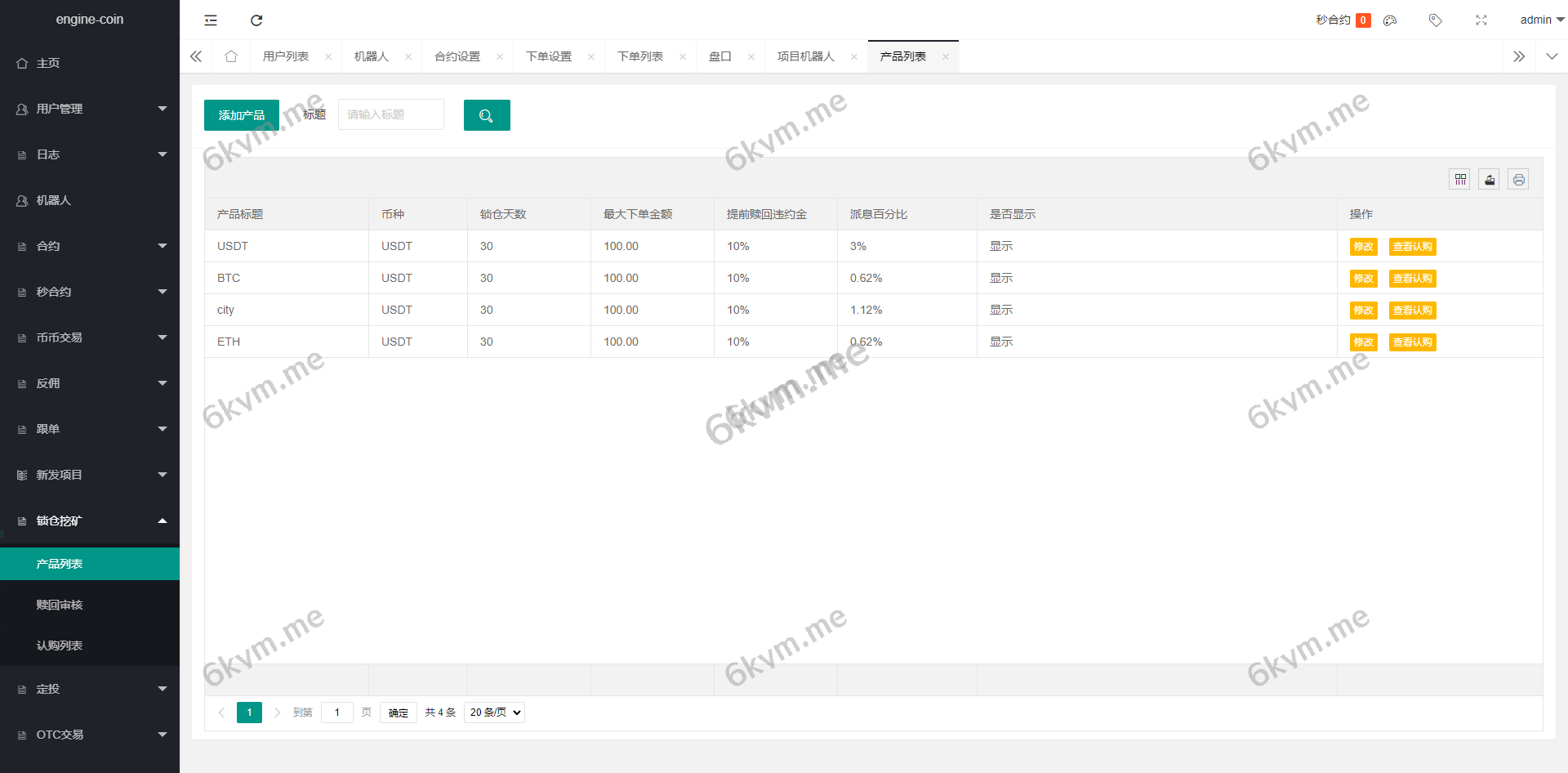This screenshot has width=1568, height=773.
Task: Open the 赎回审核 sidebar item
Action: [60, 604]
